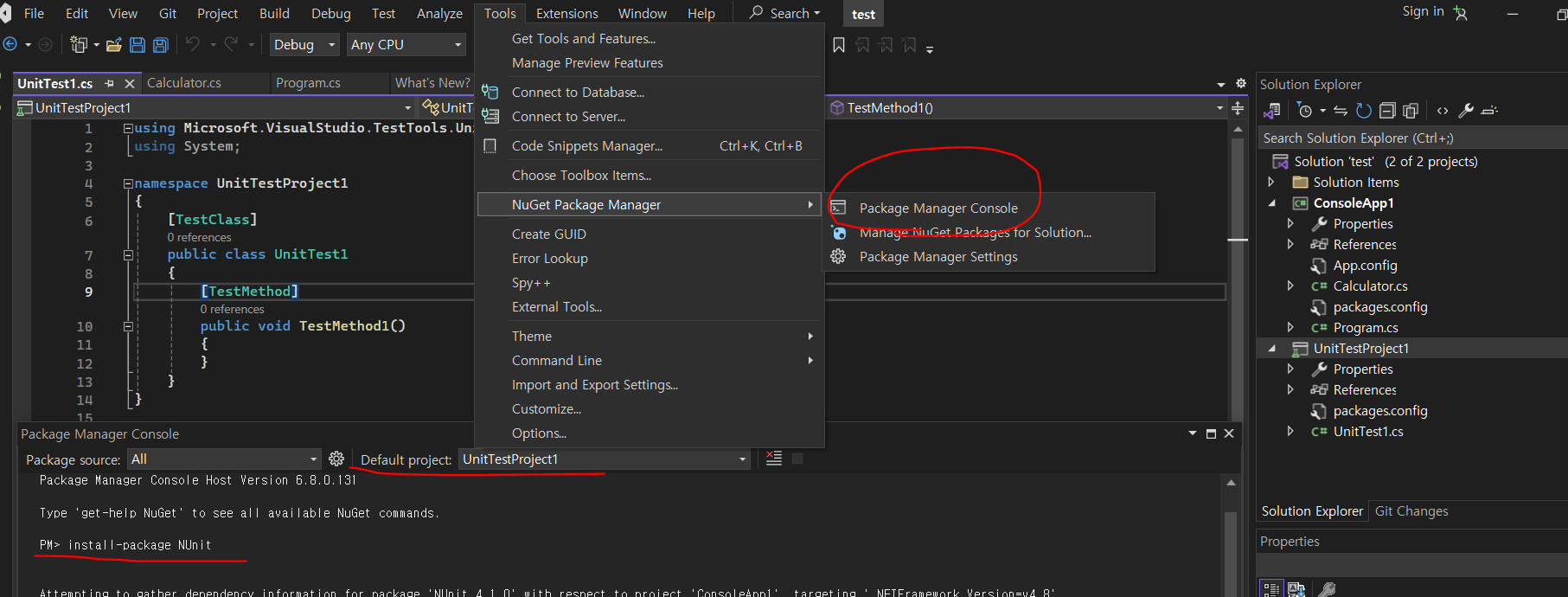This screenshot has width=1568, height=597.
Task: Open the Package source All dropdown
Action: pos(224,459)
